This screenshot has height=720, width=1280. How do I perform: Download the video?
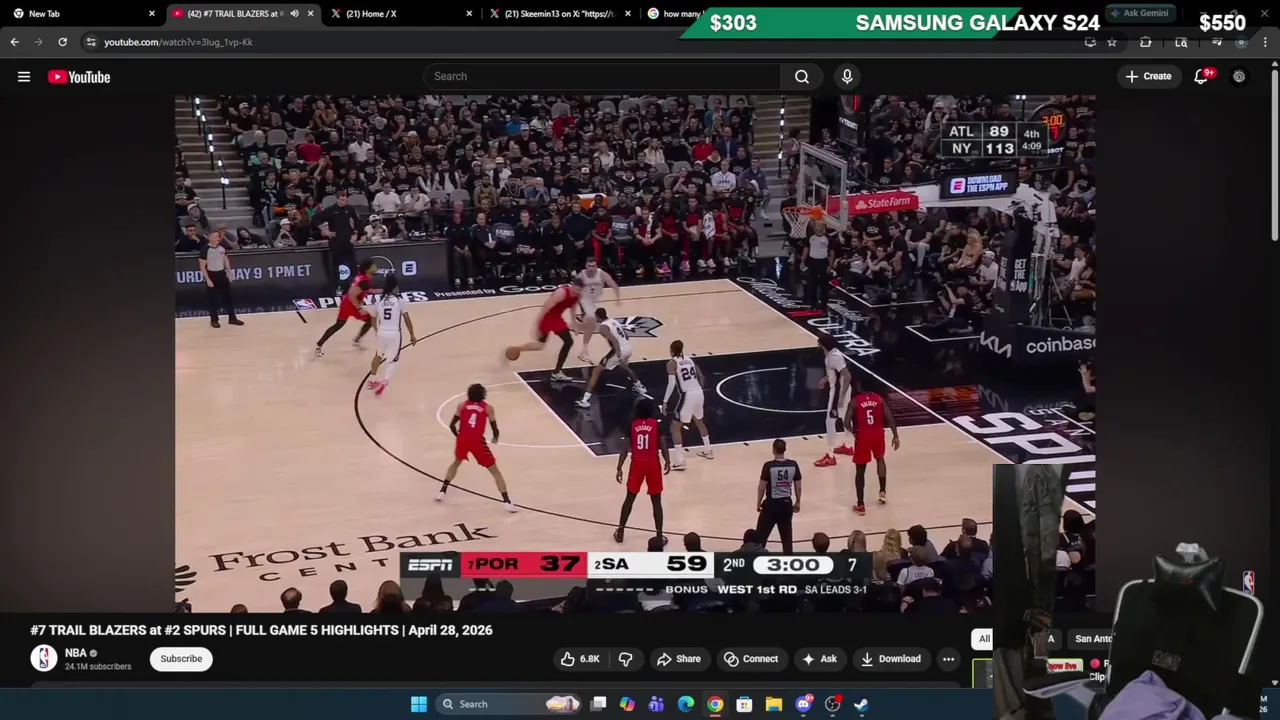pyautogui.click(x=890, y=659)
